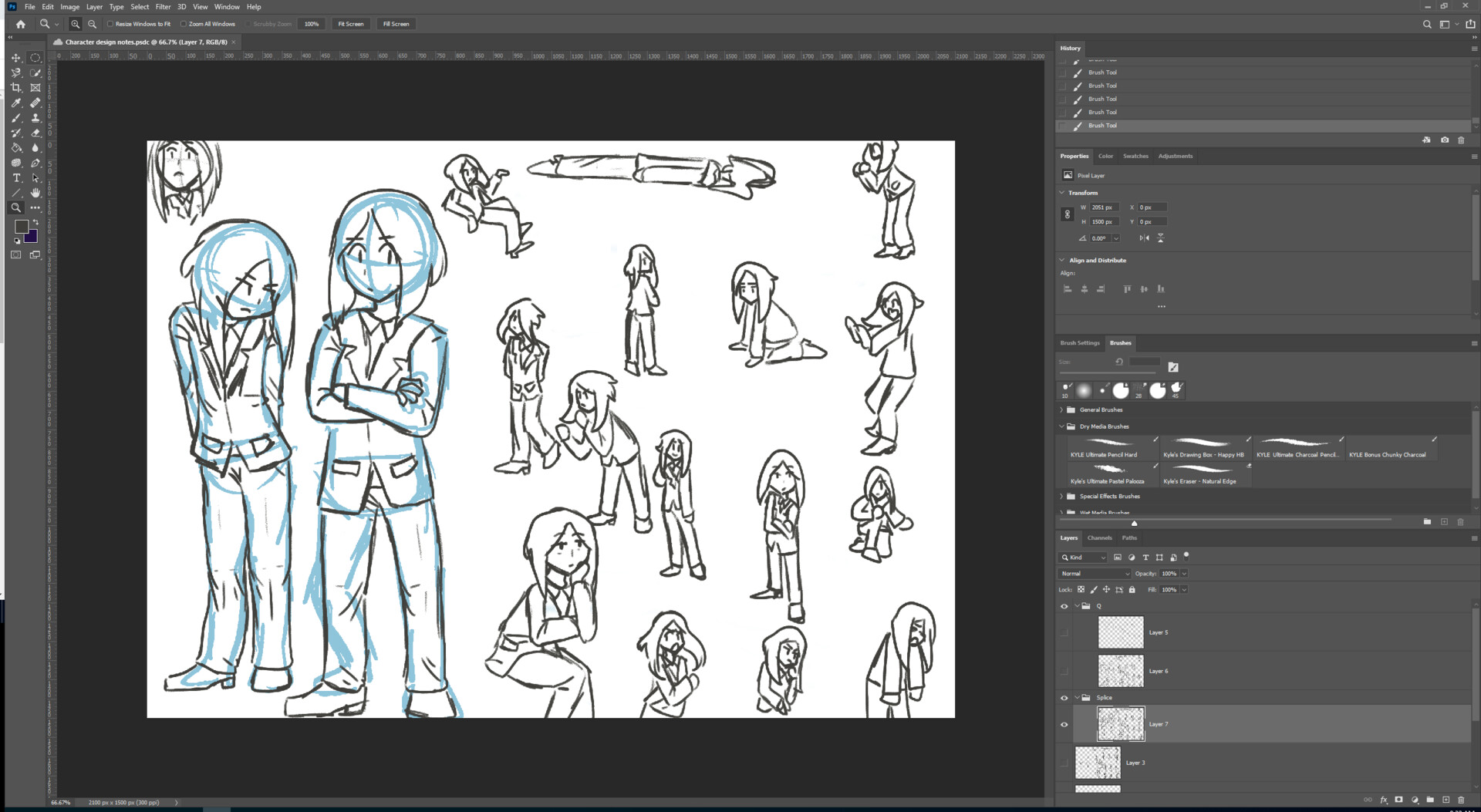The height and width of the screenshot is (812, 1481).
Task: Select the Type tool
Action: tap(16, 177)
